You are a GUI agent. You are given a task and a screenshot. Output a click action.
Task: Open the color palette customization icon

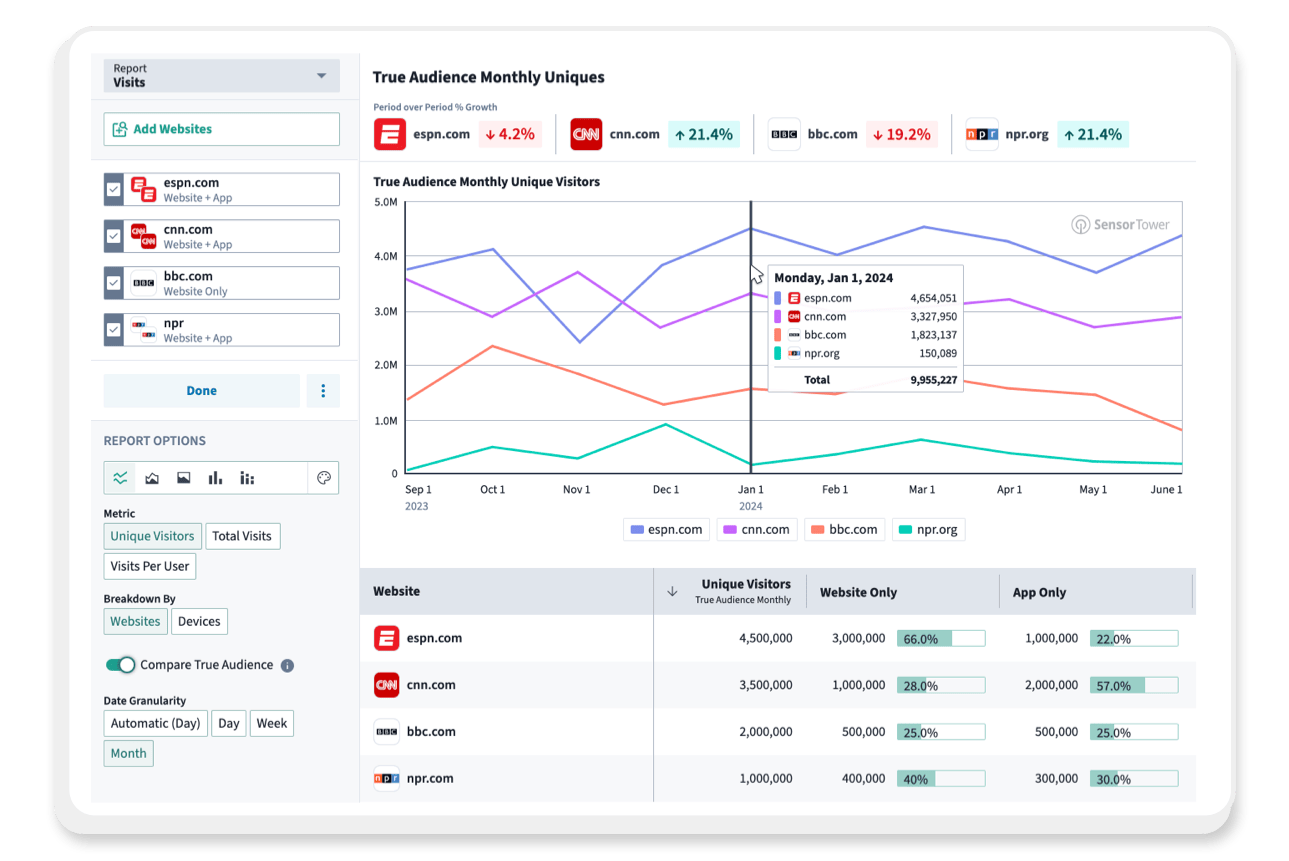tap(322, 477)
